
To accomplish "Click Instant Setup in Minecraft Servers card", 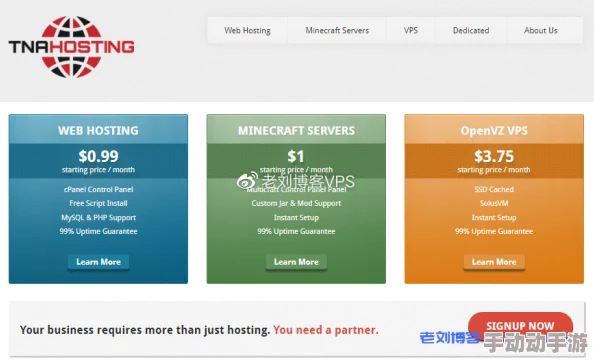I will (x=296, y=217).
